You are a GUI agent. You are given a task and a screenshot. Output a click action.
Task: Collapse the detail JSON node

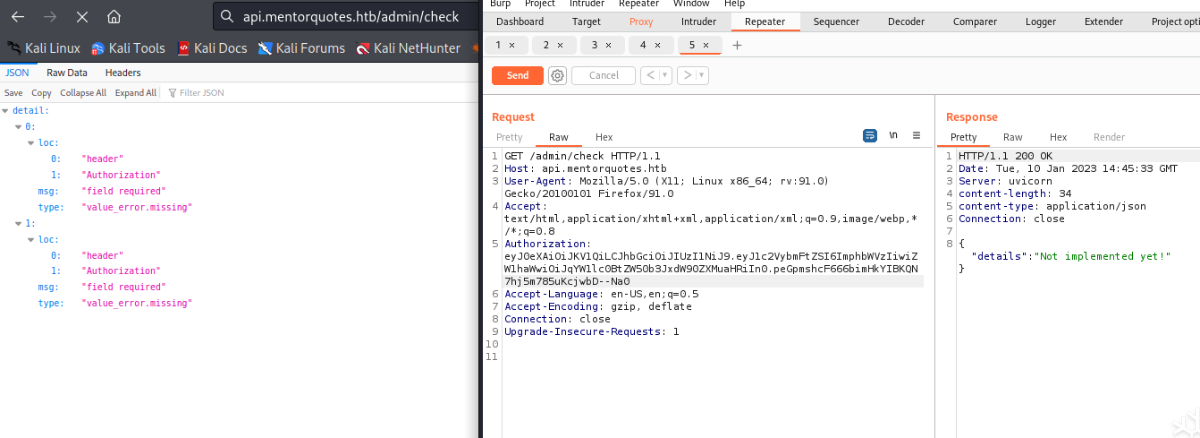point(6,110)
